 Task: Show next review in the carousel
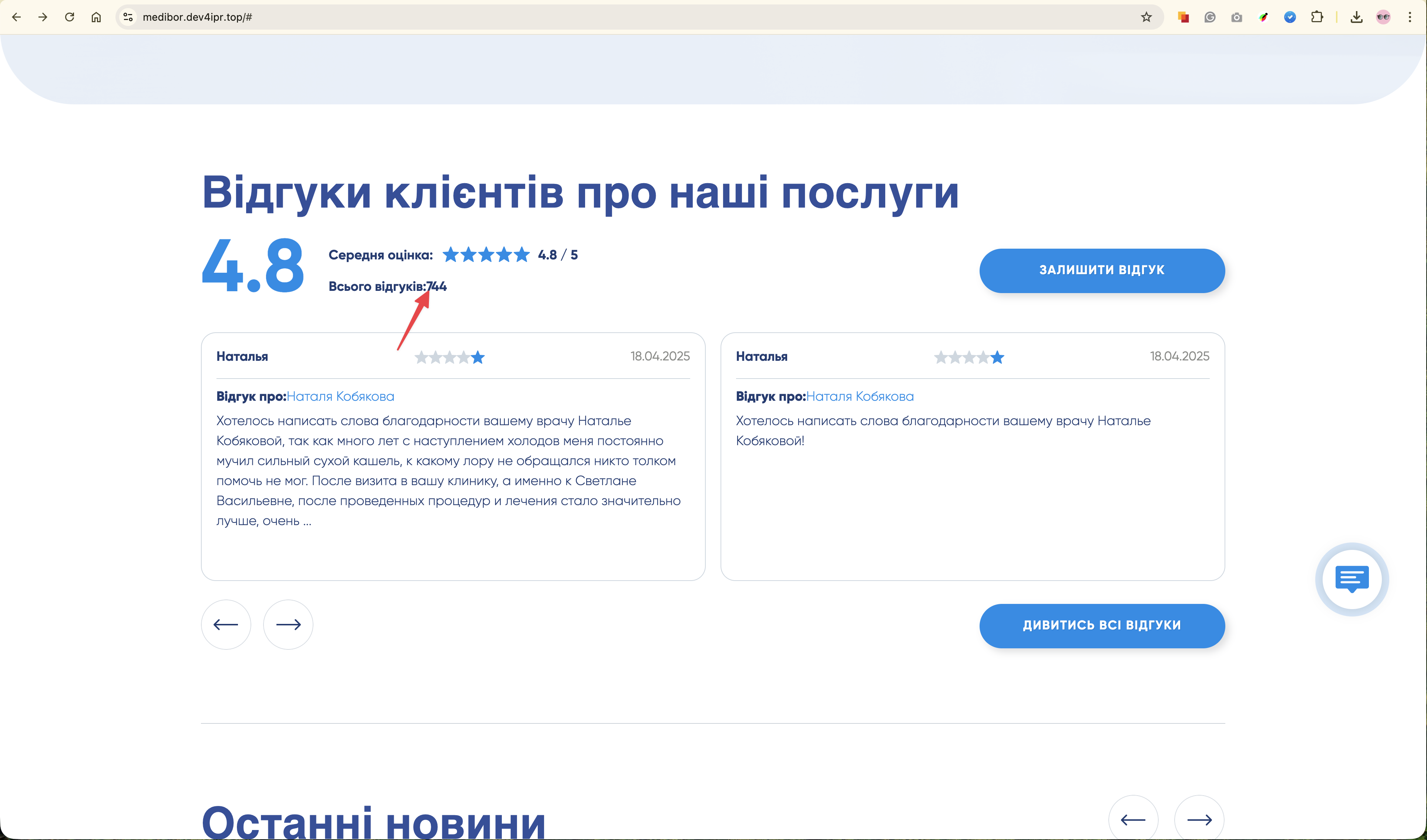(x=288, y=624)
